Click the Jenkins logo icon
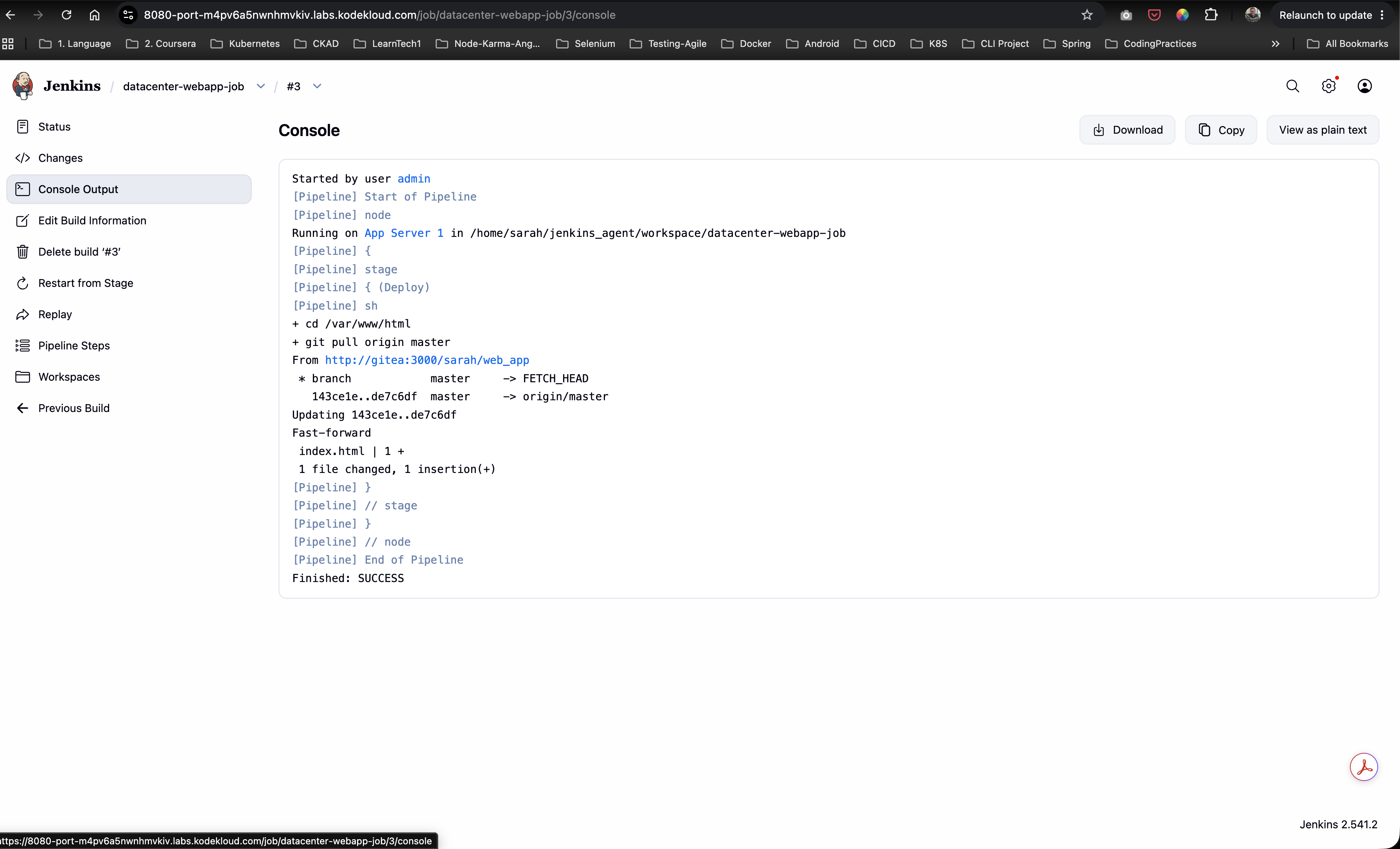This screenshot has height=849, width=1400. (x=23, y=86)
